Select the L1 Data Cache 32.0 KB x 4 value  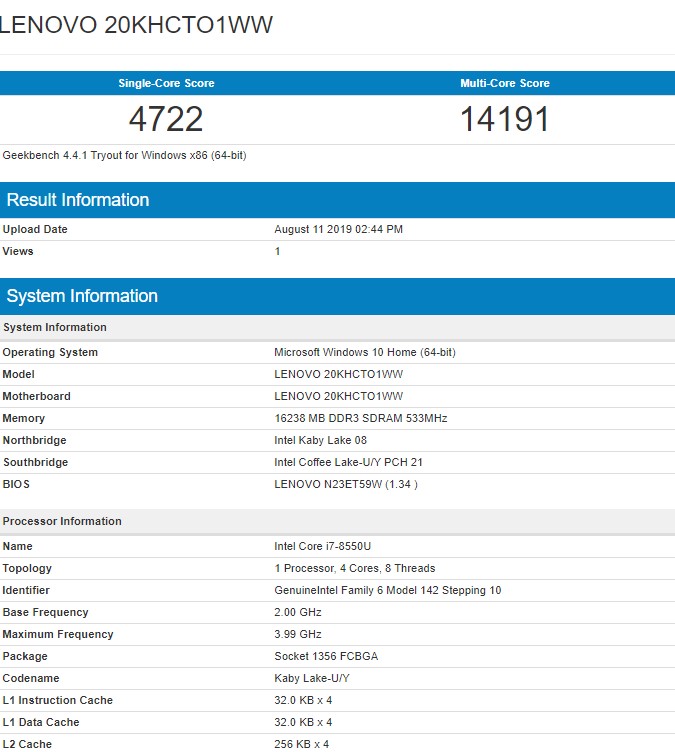pyautogui.click(x=303, y=723)
